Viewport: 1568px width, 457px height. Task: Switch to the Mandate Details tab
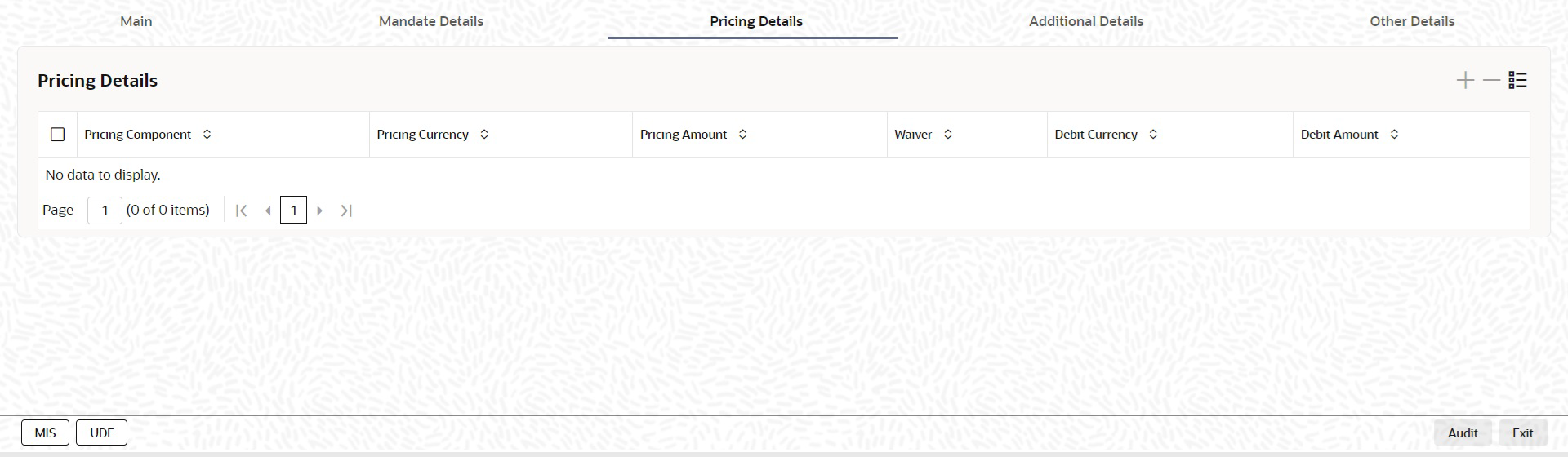coord(431,21)
